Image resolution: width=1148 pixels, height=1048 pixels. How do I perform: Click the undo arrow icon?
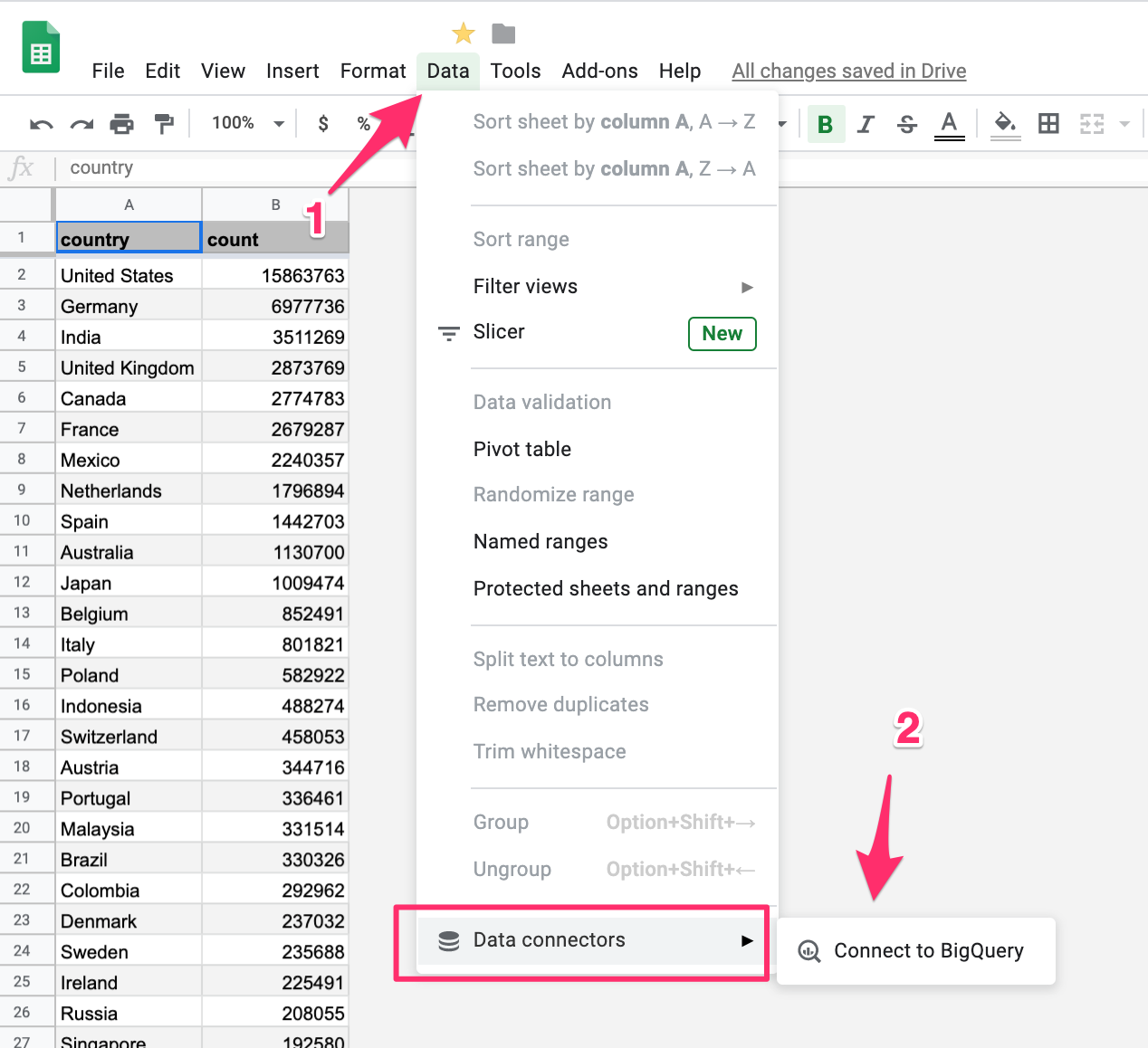pyautogui.click(x=42, y=124)
